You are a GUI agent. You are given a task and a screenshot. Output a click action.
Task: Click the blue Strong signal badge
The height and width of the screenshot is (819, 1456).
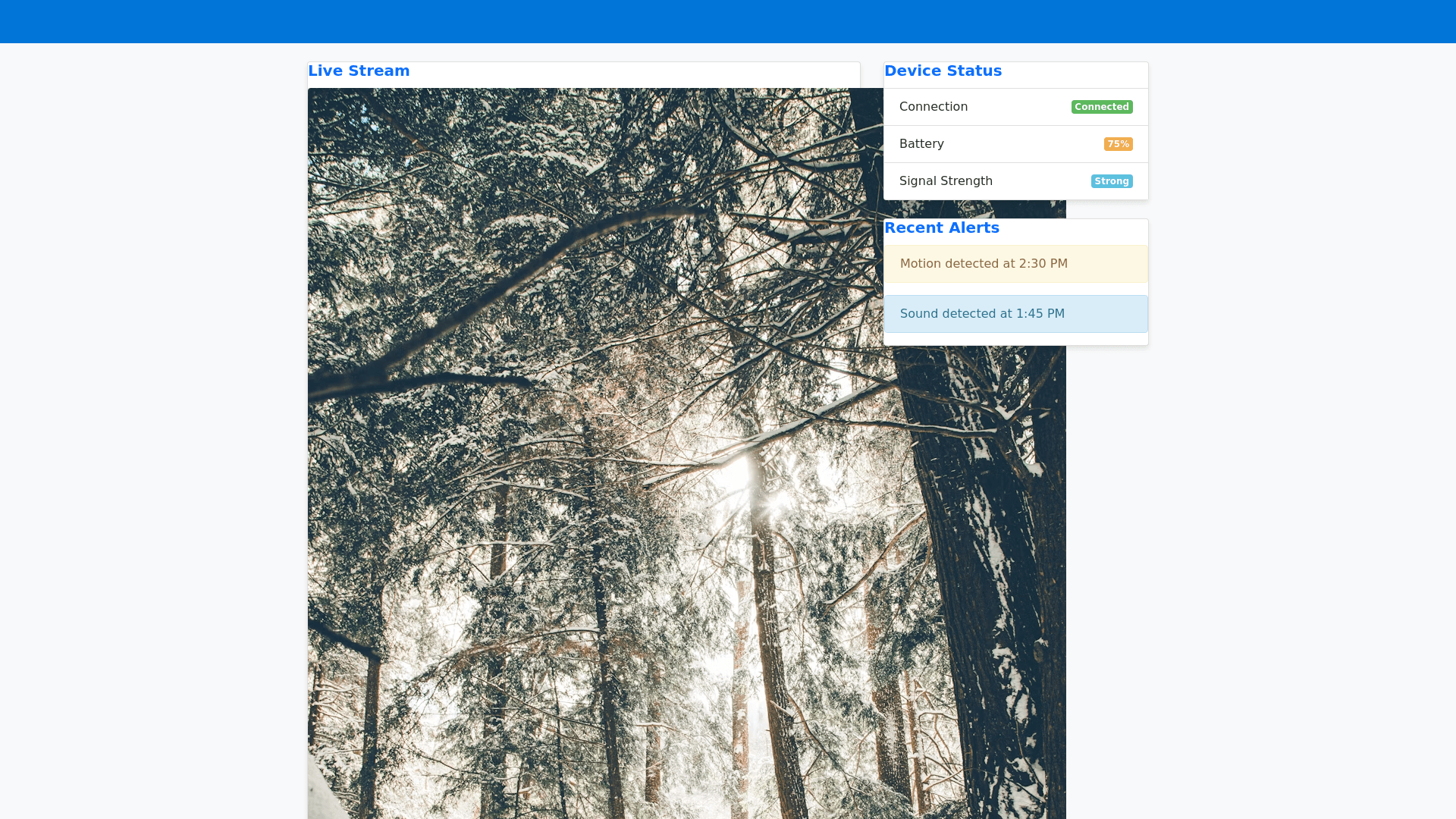[x=1111, y=181]
